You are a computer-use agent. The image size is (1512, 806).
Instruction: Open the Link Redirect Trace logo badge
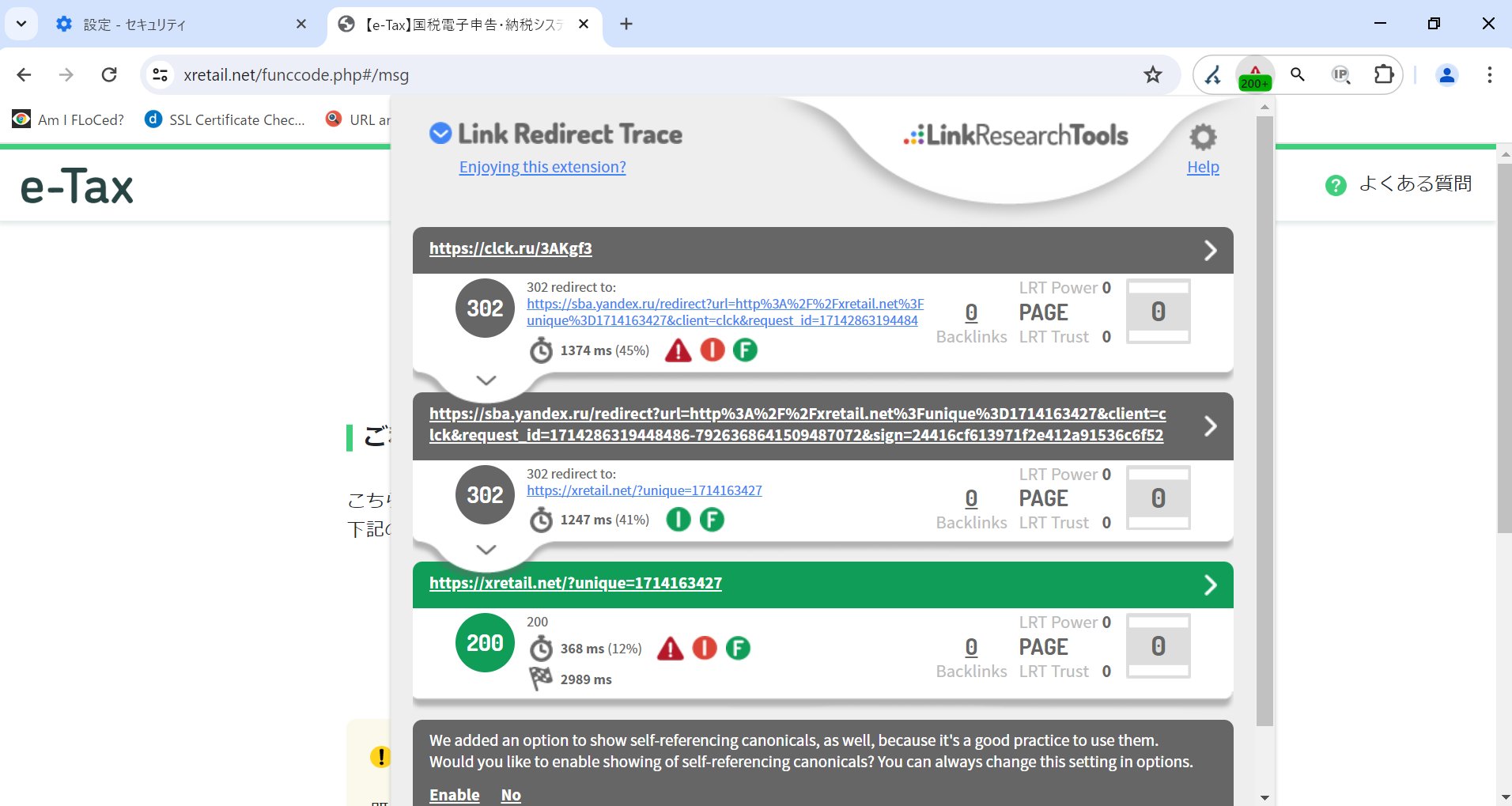[x=440, y=134]
